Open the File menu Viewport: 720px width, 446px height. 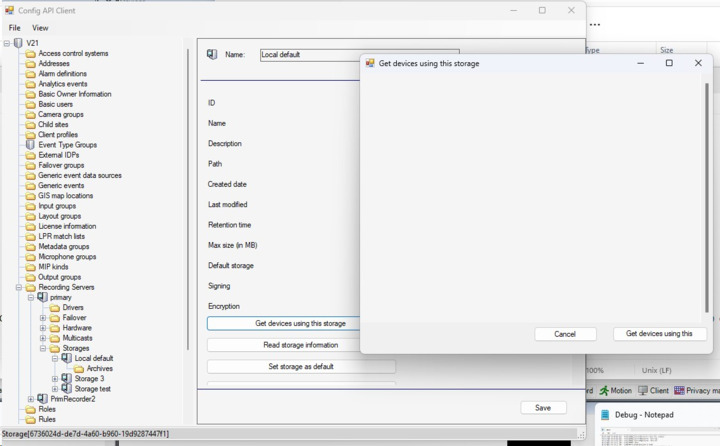coord(14,28)
